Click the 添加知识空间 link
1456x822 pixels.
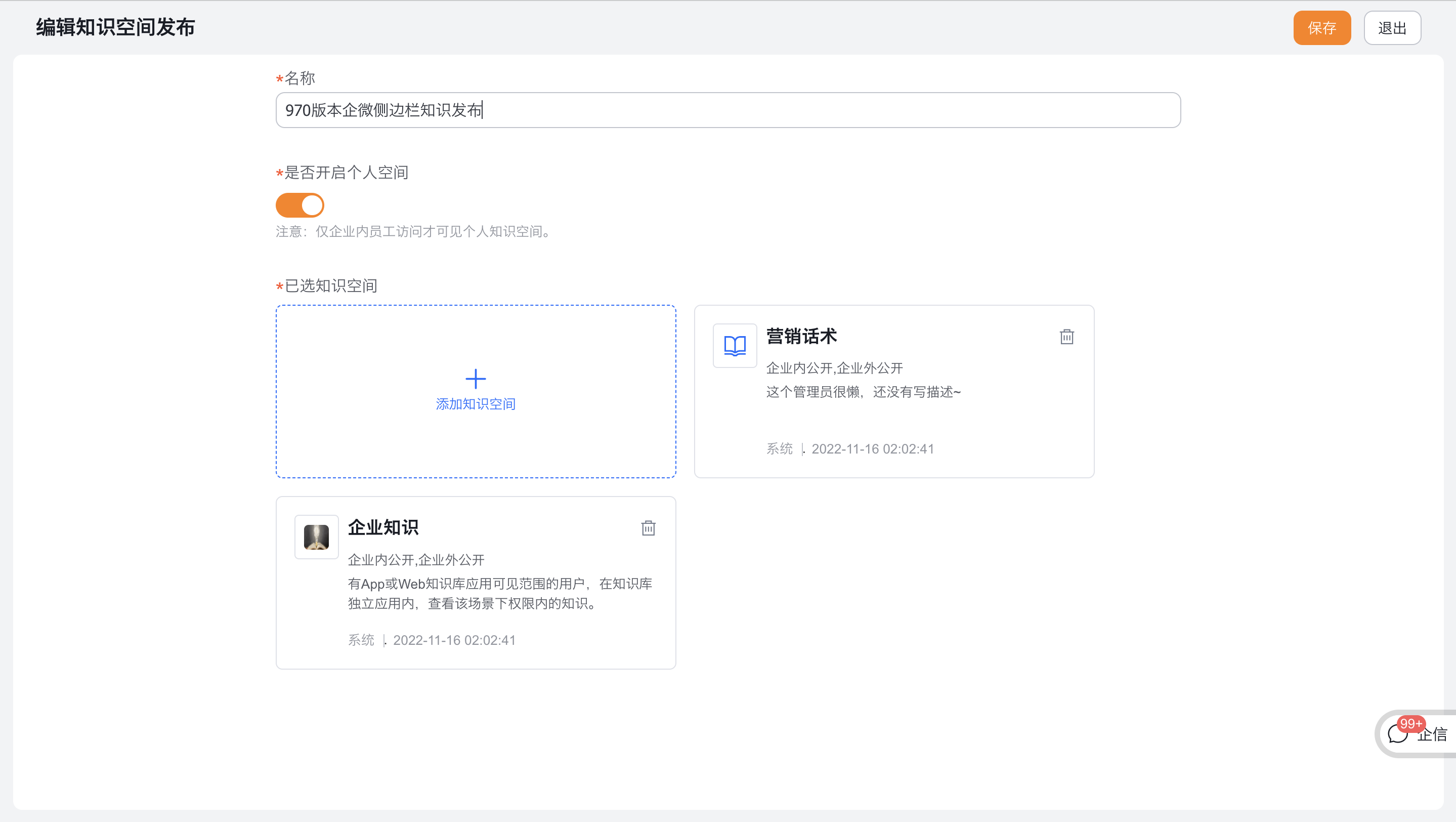[x=476, y=404]
